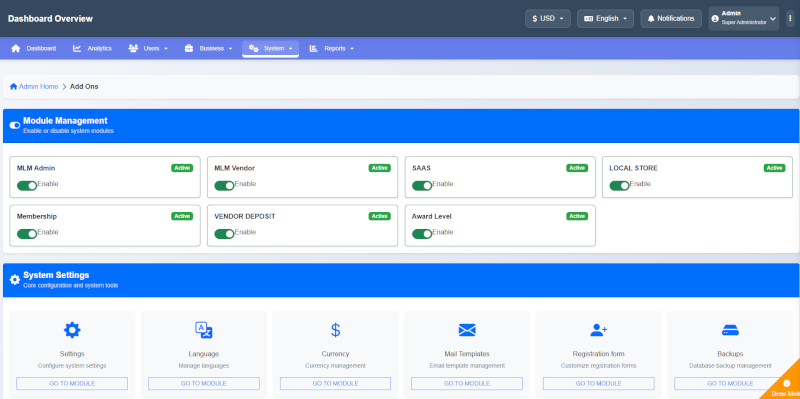The image size is (800, 399).
Task: Expand the Admin account dropdown
Action: [743, 18]
